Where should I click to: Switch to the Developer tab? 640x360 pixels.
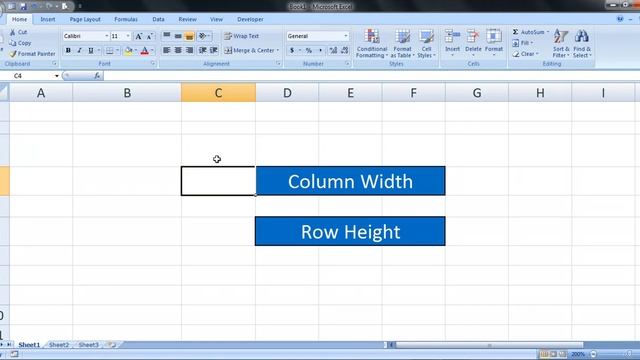point(250,19)
